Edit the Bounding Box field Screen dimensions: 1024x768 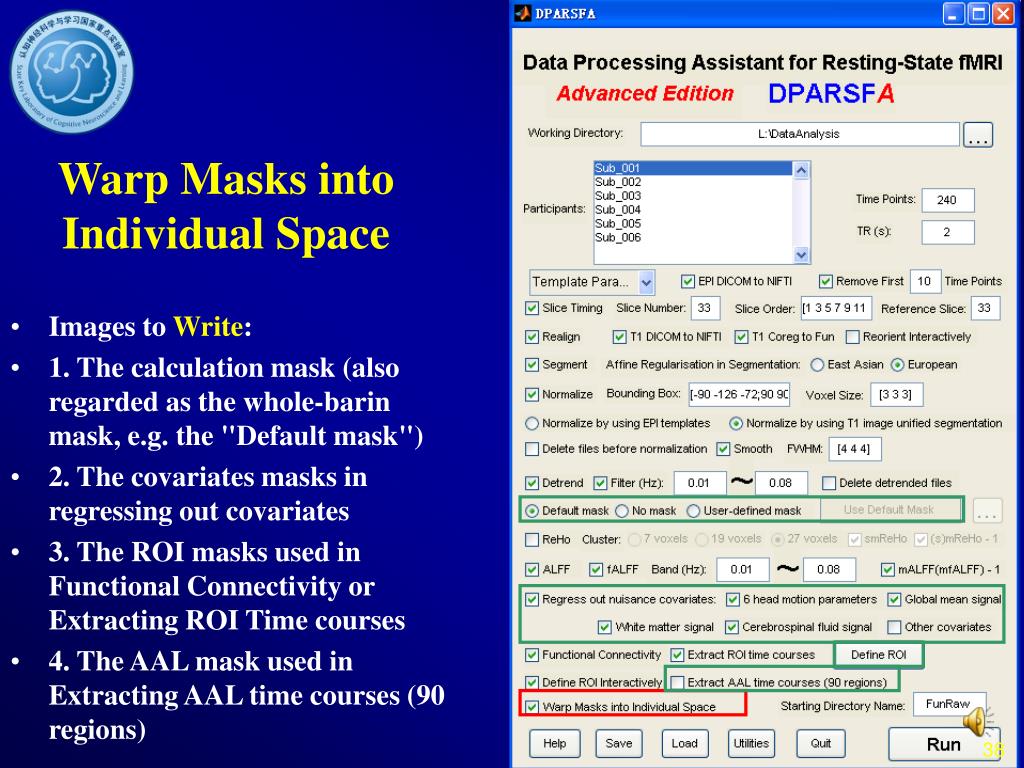click(739, 394)
